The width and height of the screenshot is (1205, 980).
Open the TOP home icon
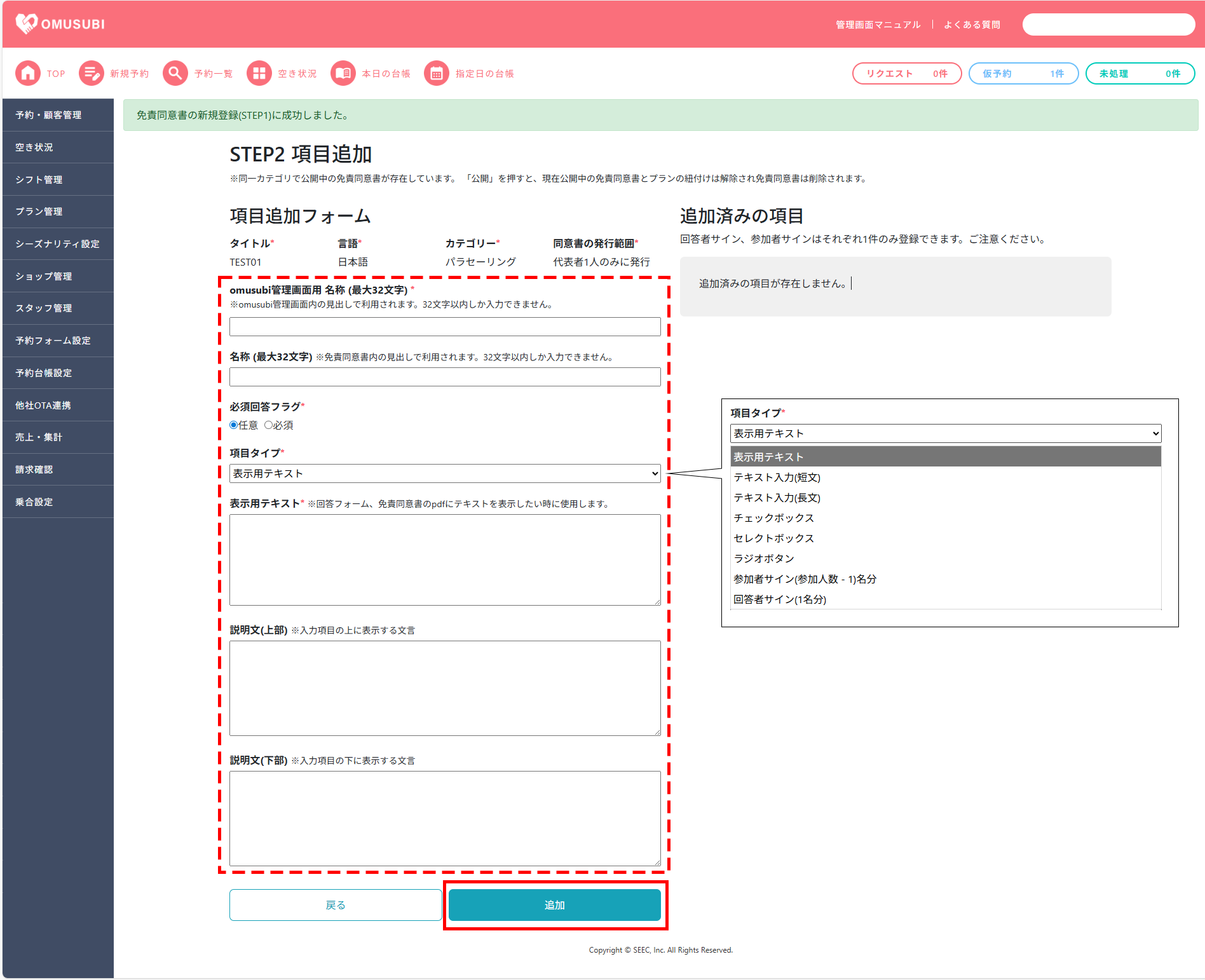28,74
